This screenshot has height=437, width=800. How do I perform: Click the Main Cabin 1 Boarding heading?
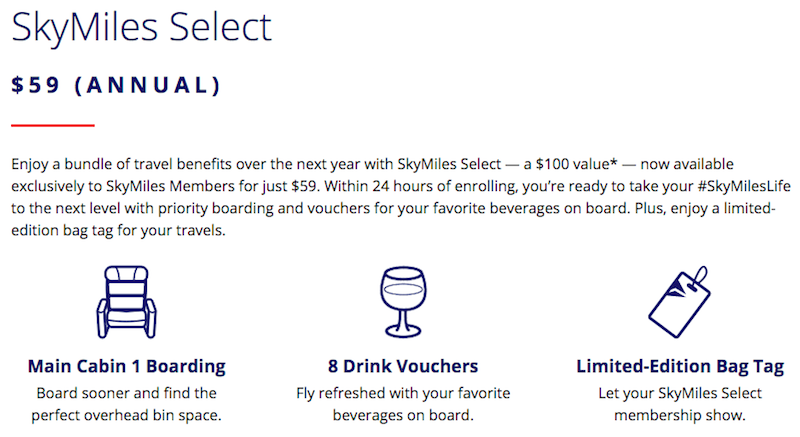point(126,366)
